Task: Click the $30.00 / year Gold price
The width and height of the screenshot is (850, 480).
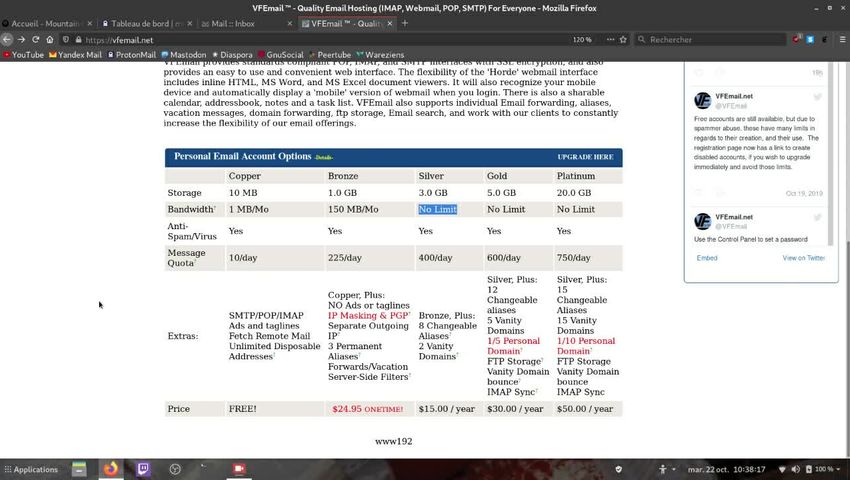Action: click(x=515, y=409)
